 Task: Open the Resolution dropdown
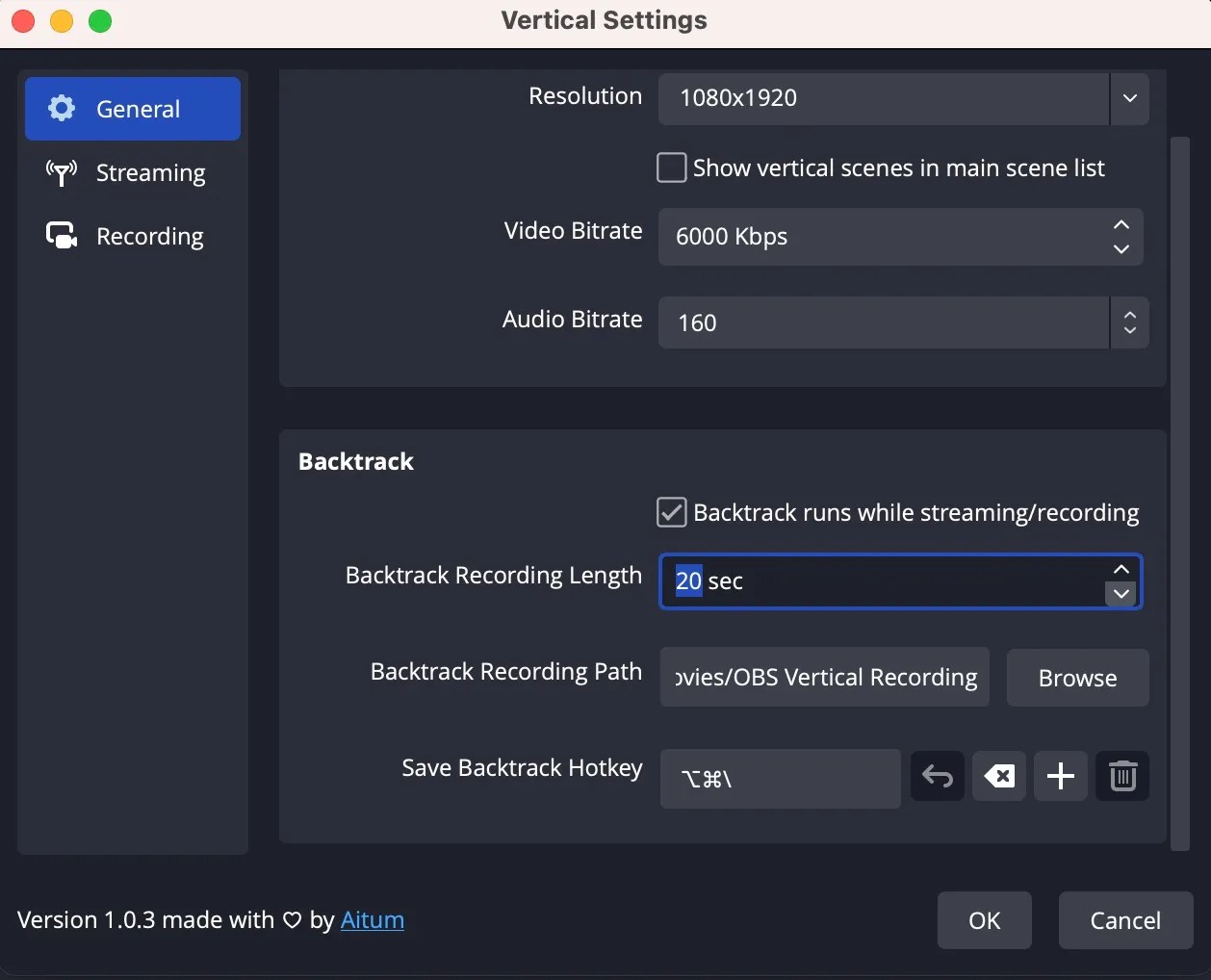click(x=1129, y=98)
